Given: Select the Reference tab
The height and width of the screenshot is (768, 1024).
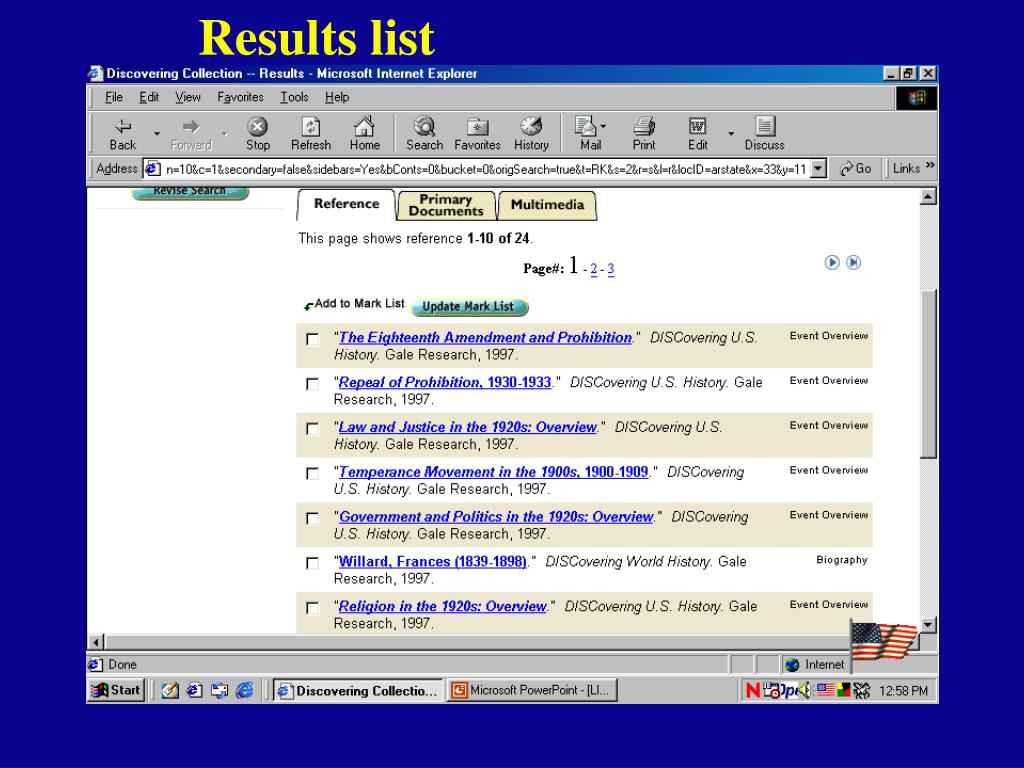Looking at the screenshot, I should (x=346, y=204).
